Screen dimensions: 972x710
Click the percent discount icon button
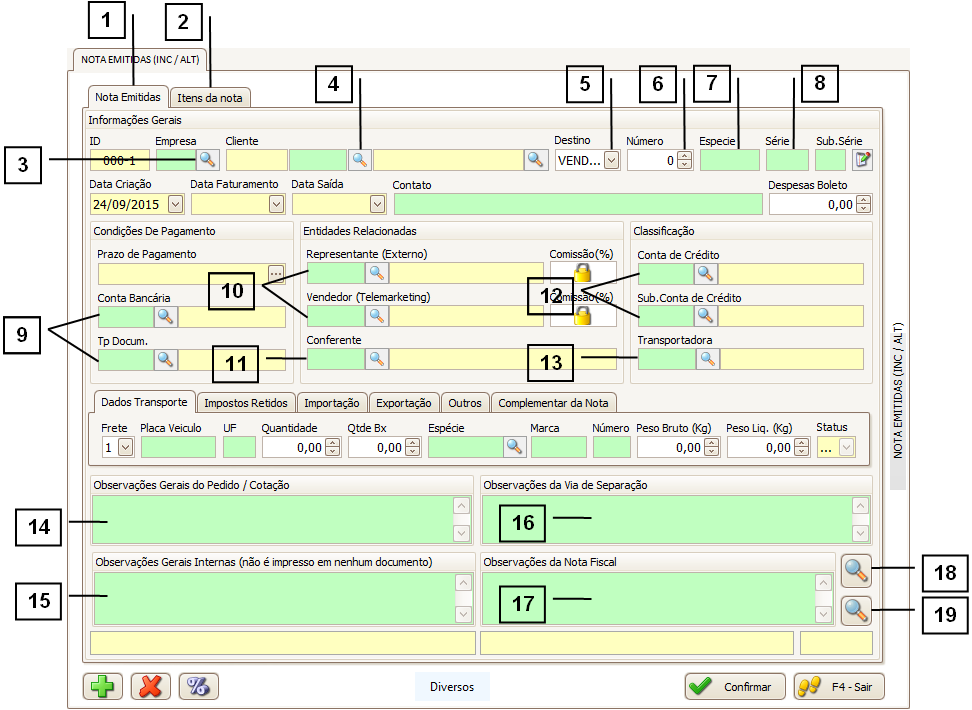(x=198, y=686)
